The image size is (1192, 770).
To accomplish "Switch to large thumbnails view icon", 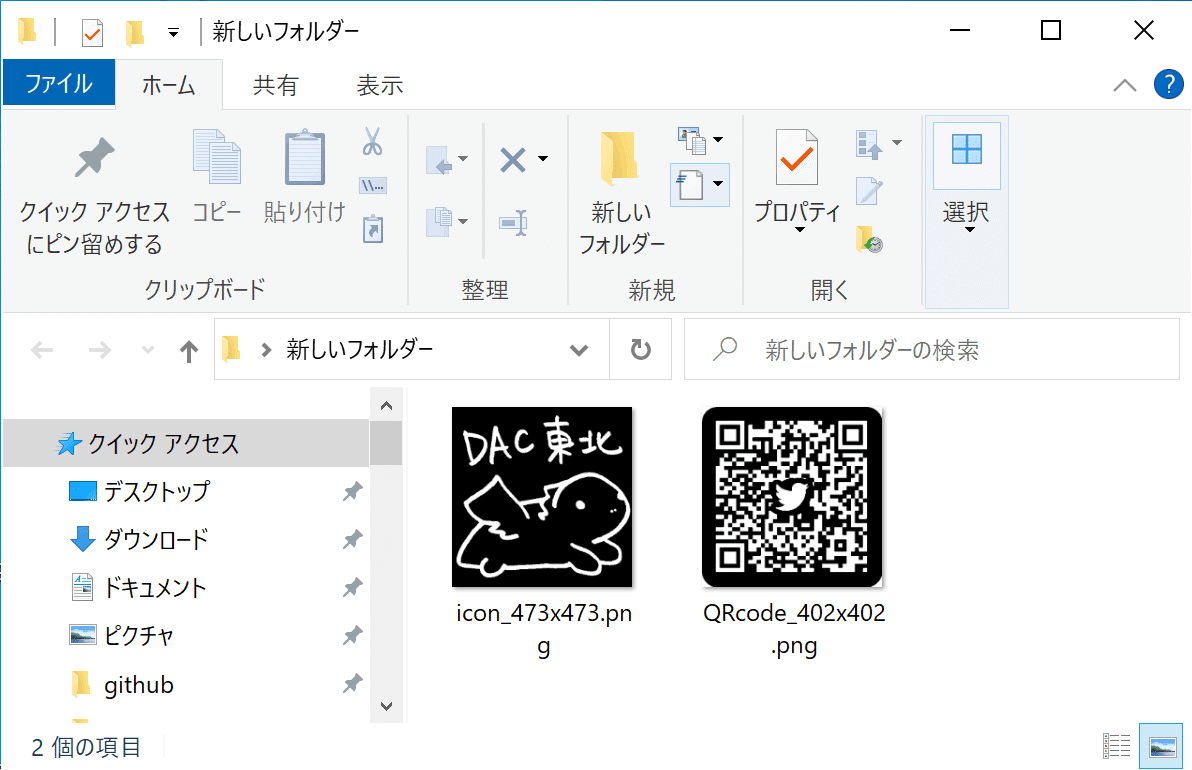I will pyautogui.click(x=1162, y=746).
